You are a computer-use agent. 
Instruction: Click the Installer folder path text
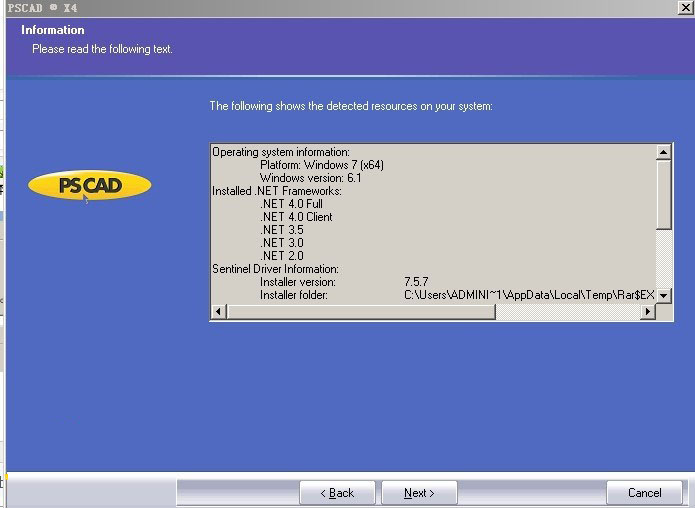(528, 295)
